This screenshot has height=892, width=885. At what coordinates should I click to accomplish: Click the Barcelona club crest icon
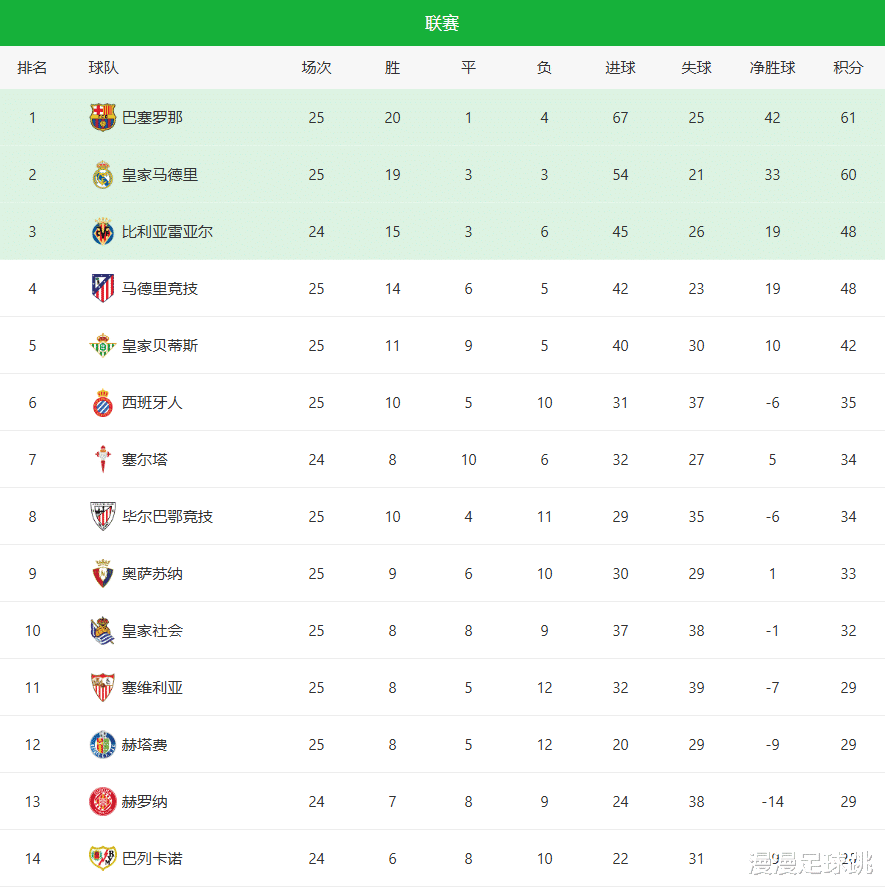[x=103, y=118]
